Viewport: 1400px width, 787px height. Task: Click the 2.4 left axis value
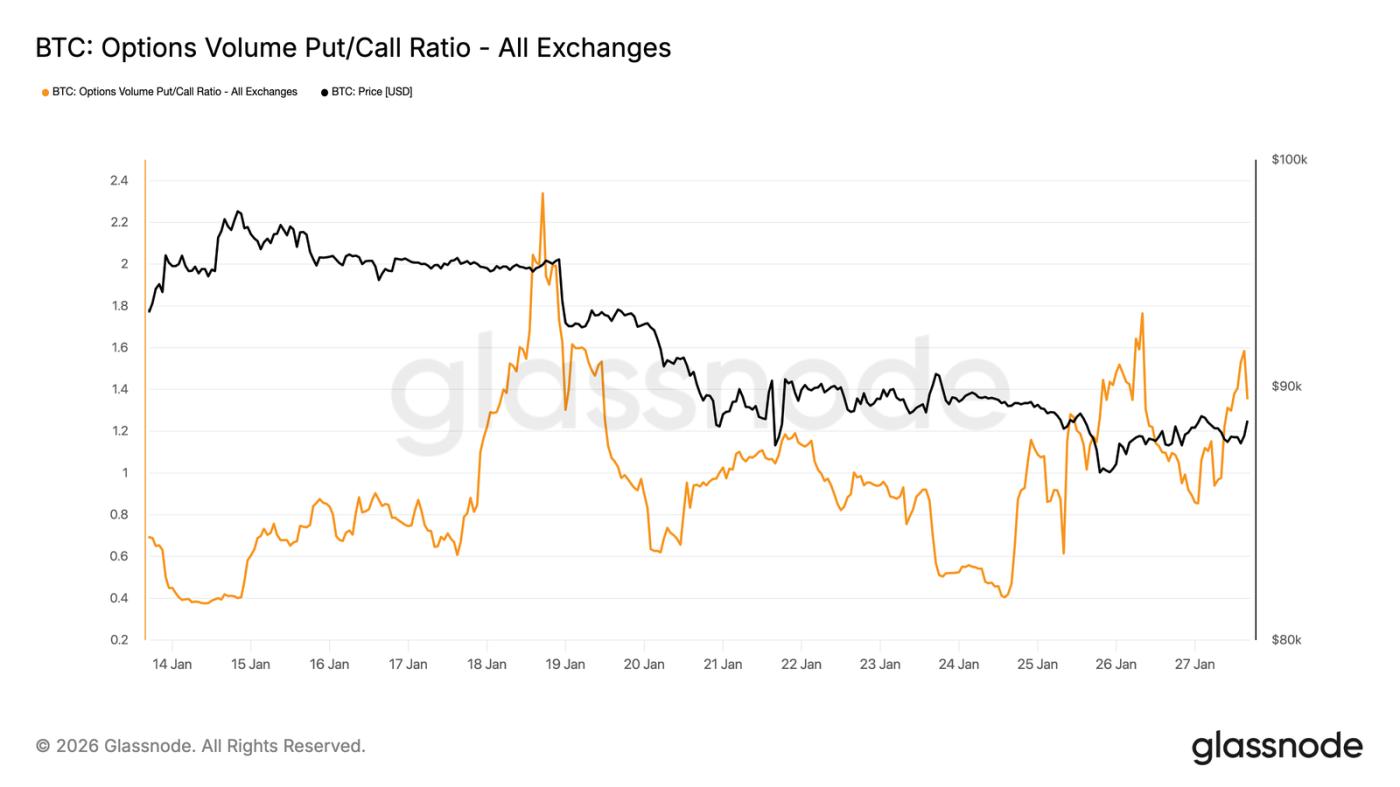119,181
